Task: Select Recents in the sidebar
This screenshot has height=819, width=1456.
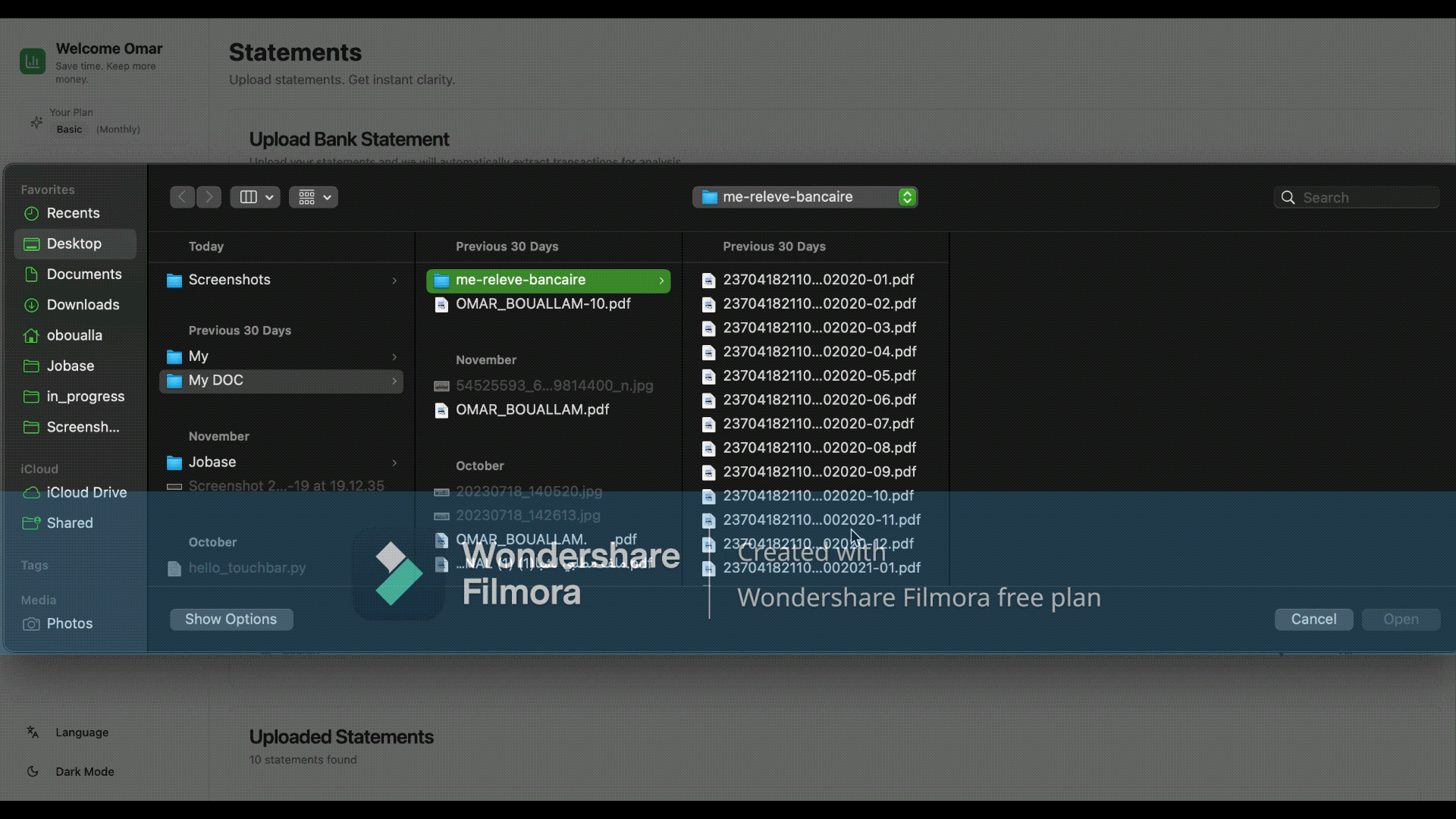Action: click(x=73, y=213)
